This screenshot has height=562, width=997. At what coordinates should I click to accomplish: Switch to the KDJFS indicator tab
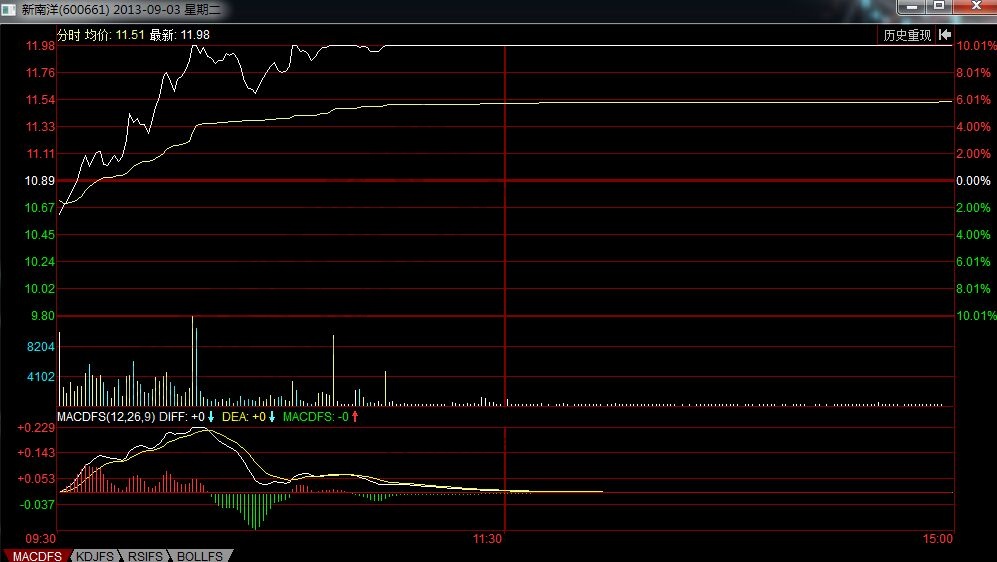(94, 555)
